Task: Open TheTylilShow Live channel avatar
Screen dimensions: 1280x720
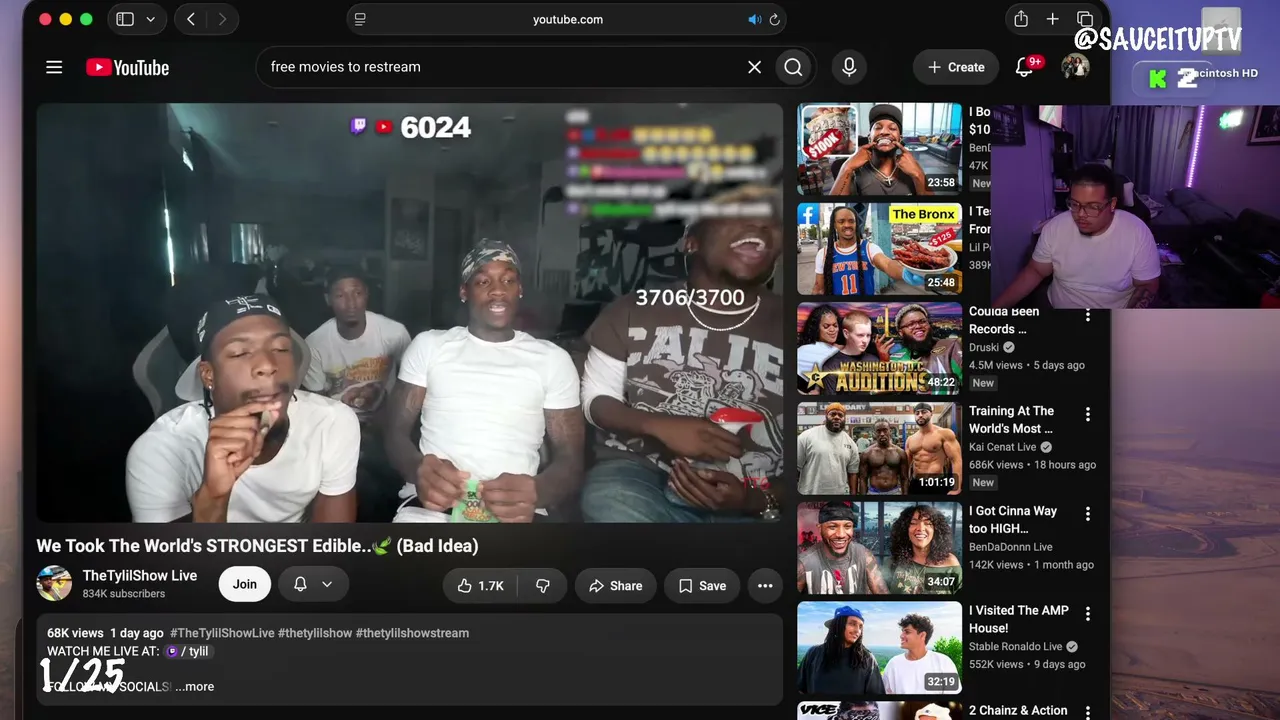Action: point(54,584)
